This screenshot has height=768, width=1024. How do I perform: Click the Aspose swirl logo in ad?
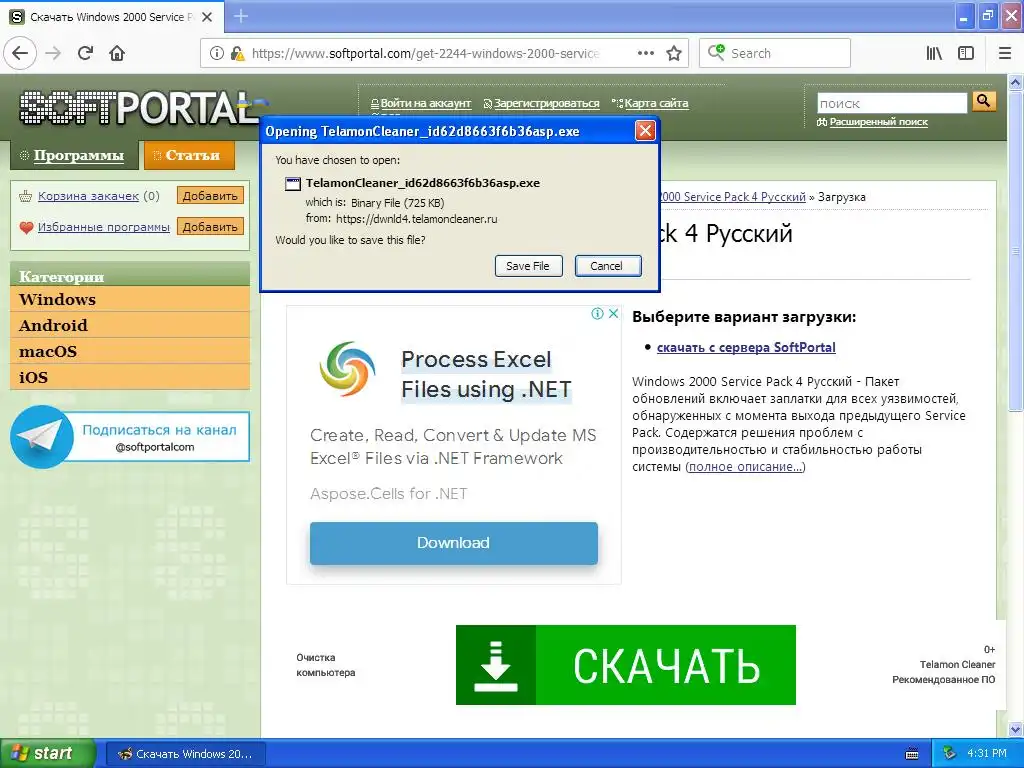(347, 369)
